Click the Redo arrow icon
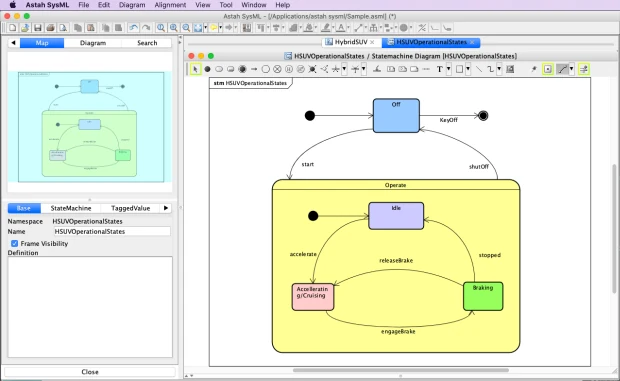620x381 pixels. (x=146, y=28)
